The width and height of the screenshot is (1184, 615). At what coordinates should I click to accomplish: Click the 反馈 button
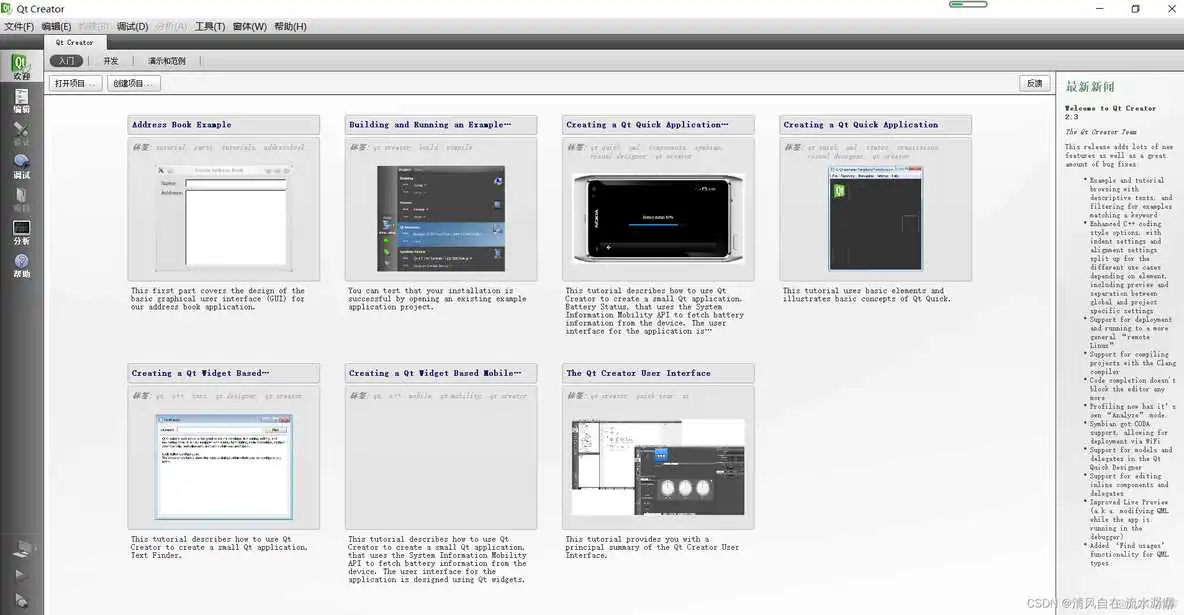pyautogui.click(x=1034, y=84)
